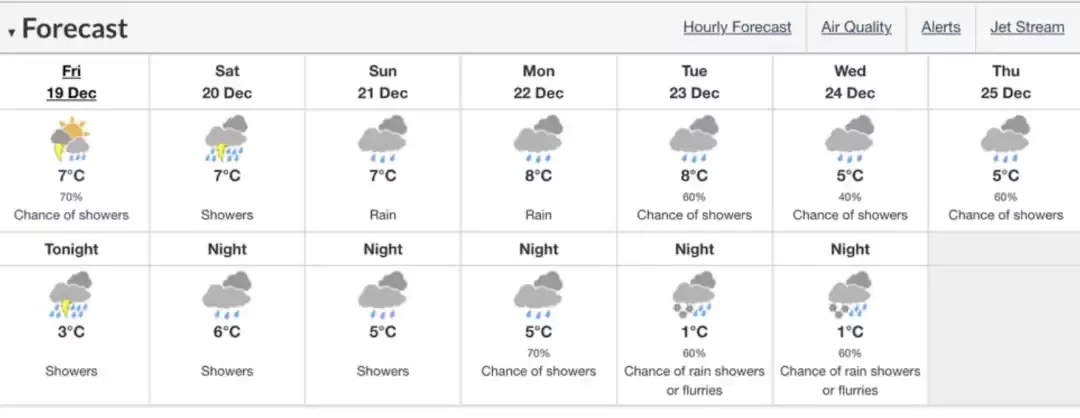Open the Air Quality link
Viewport: 1080px width, 418px height.
click(856, 27)
